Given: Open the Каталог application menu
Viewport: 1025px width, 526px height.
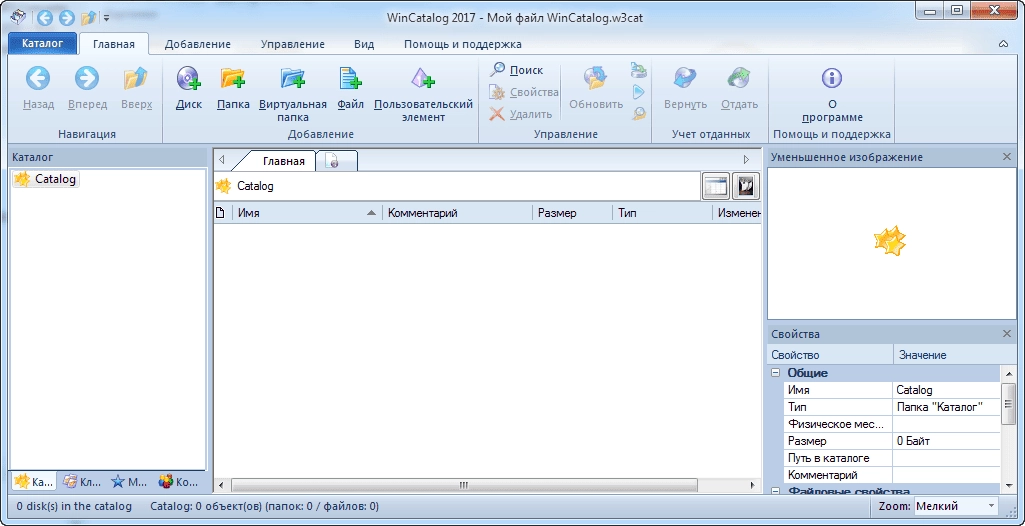Looking at the screenshot, I should coord(42,44).
